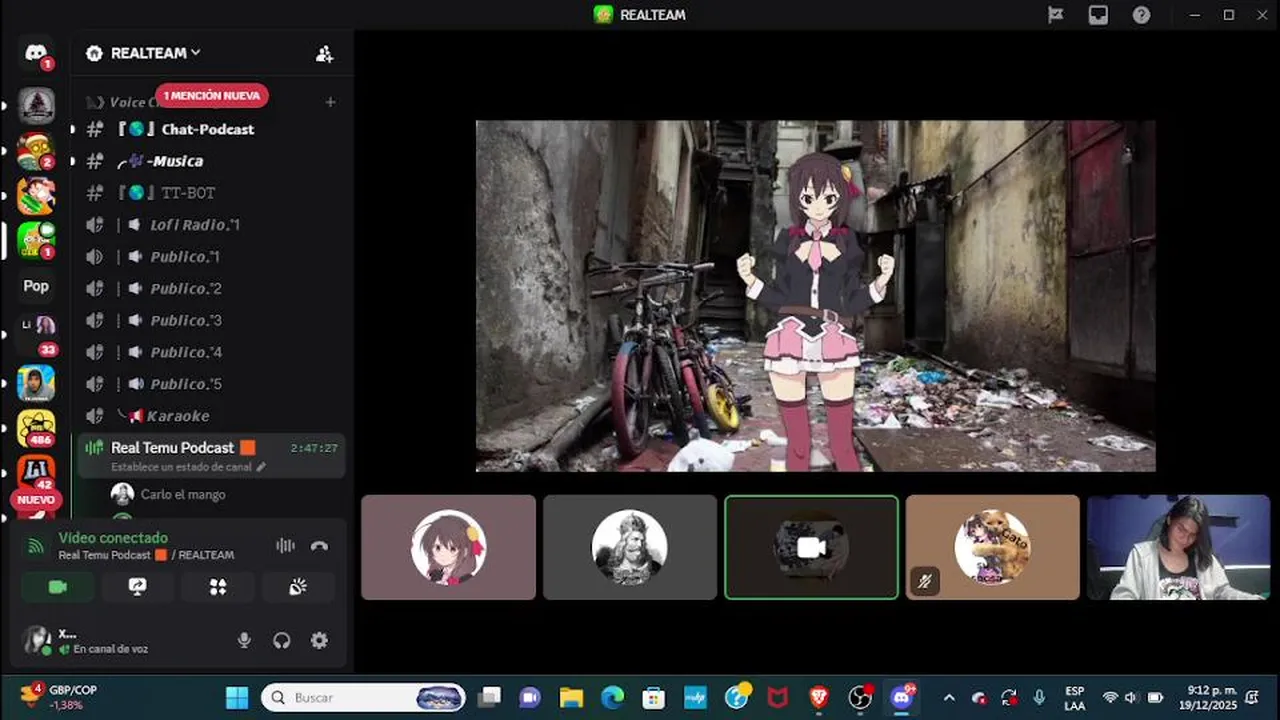The width and height of the screenshot is (1280, 720).
Task: Click 1 MENCIÓN NUEVA pill
Action: pos(212,96)
